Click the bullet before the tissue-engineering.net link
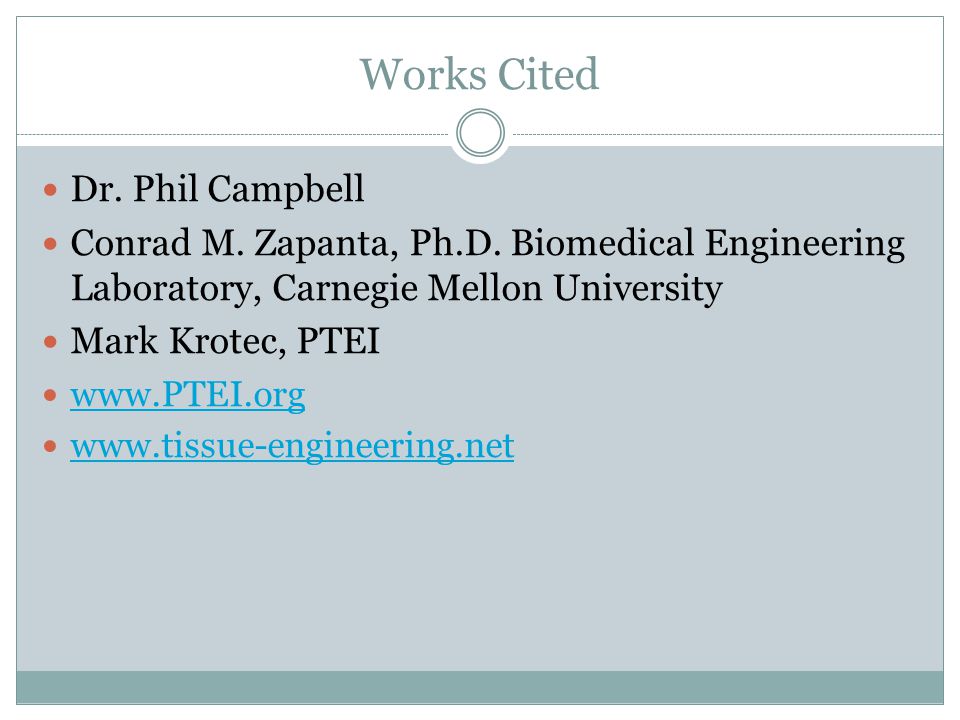 coord(51,446)
